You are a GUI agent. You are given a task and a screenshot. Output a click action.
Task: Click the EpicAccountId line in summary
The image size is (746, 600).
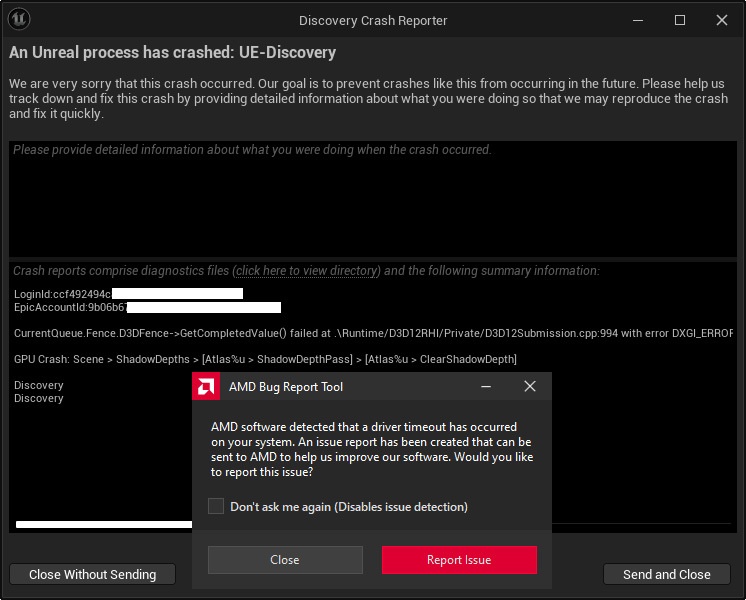click(x=147, y=307)
